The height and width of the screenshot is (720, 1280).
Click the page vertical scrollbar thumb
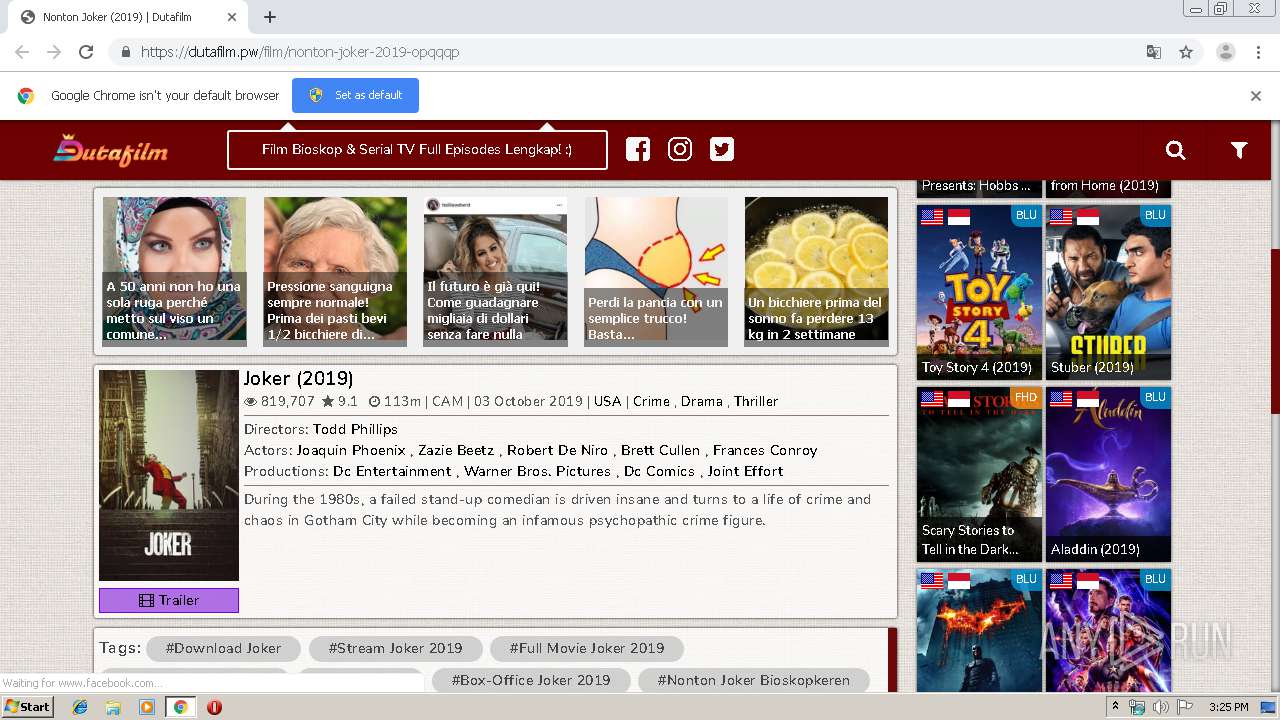1275,330
